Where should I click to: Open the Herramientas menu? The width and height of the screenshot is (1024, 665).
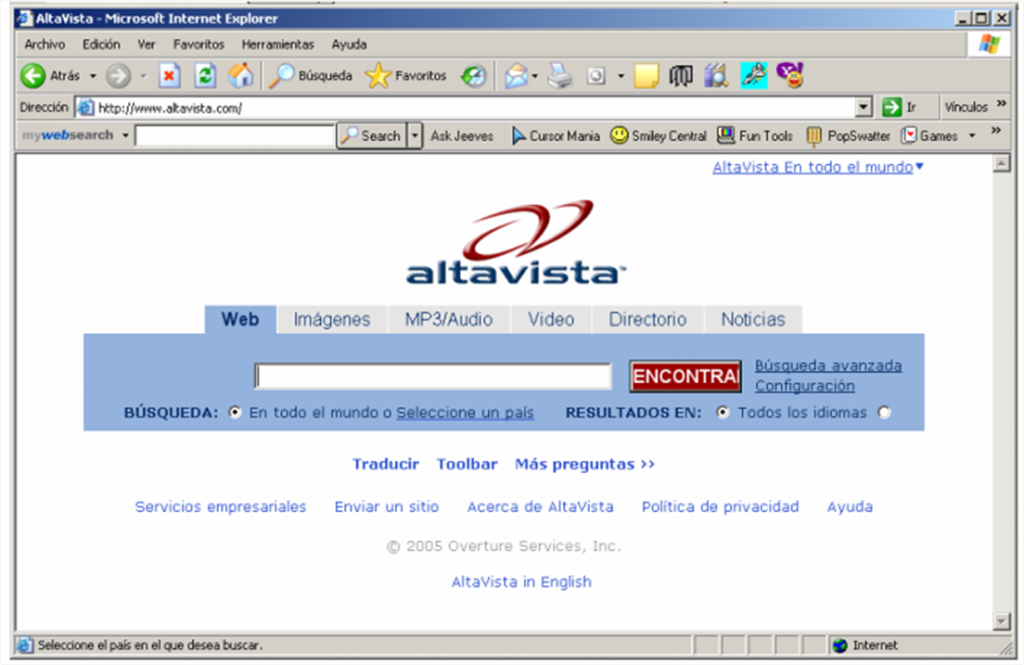[278, 44]
